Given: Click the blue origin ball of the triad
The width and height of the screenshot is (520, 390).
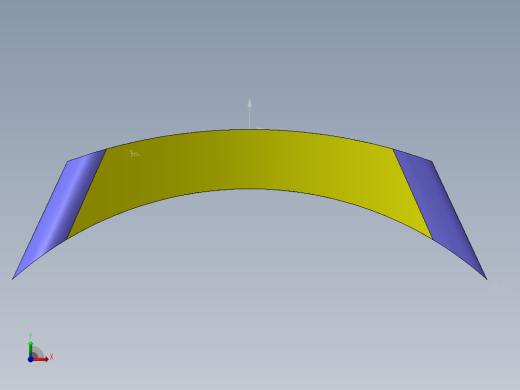Looking at the screenshot, I should tap(30, 359).
